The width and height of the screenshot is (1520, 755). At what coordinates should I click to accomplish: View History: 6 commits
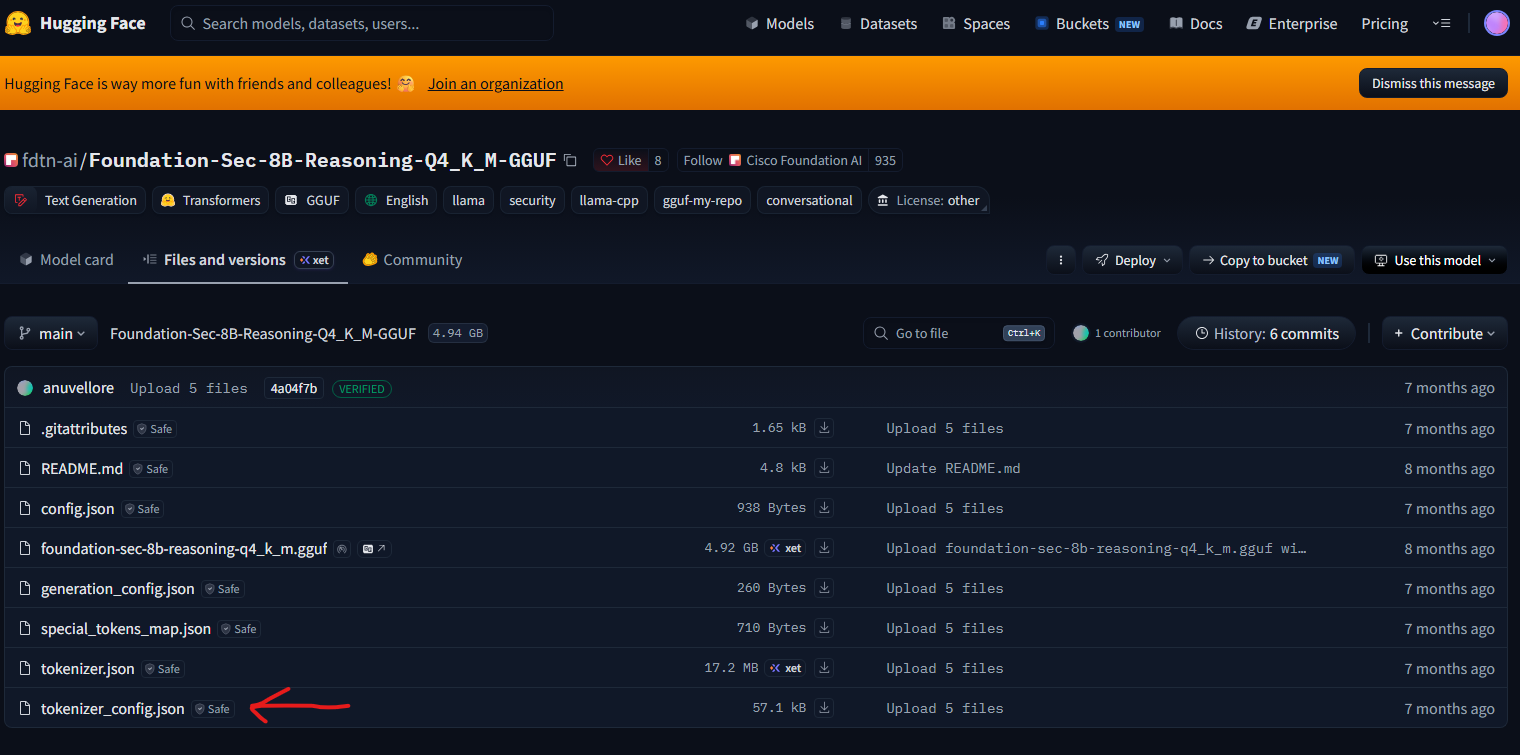click(1266, 334)
